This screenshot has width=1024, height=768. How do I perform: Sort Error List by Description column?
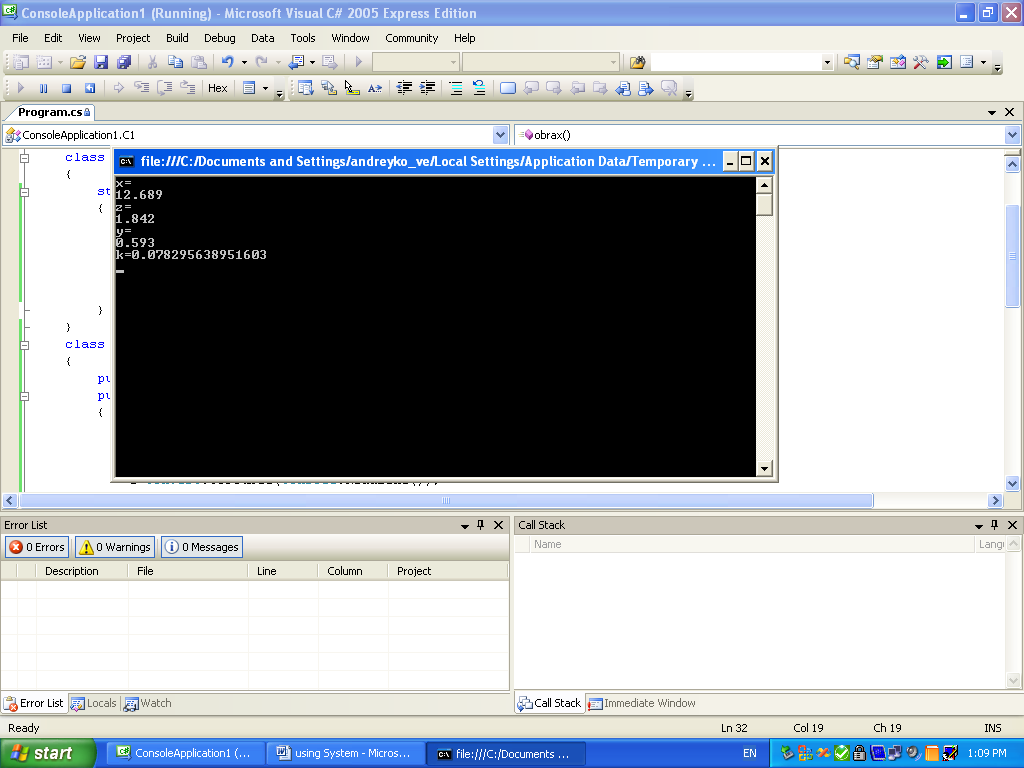pos(82,571)
